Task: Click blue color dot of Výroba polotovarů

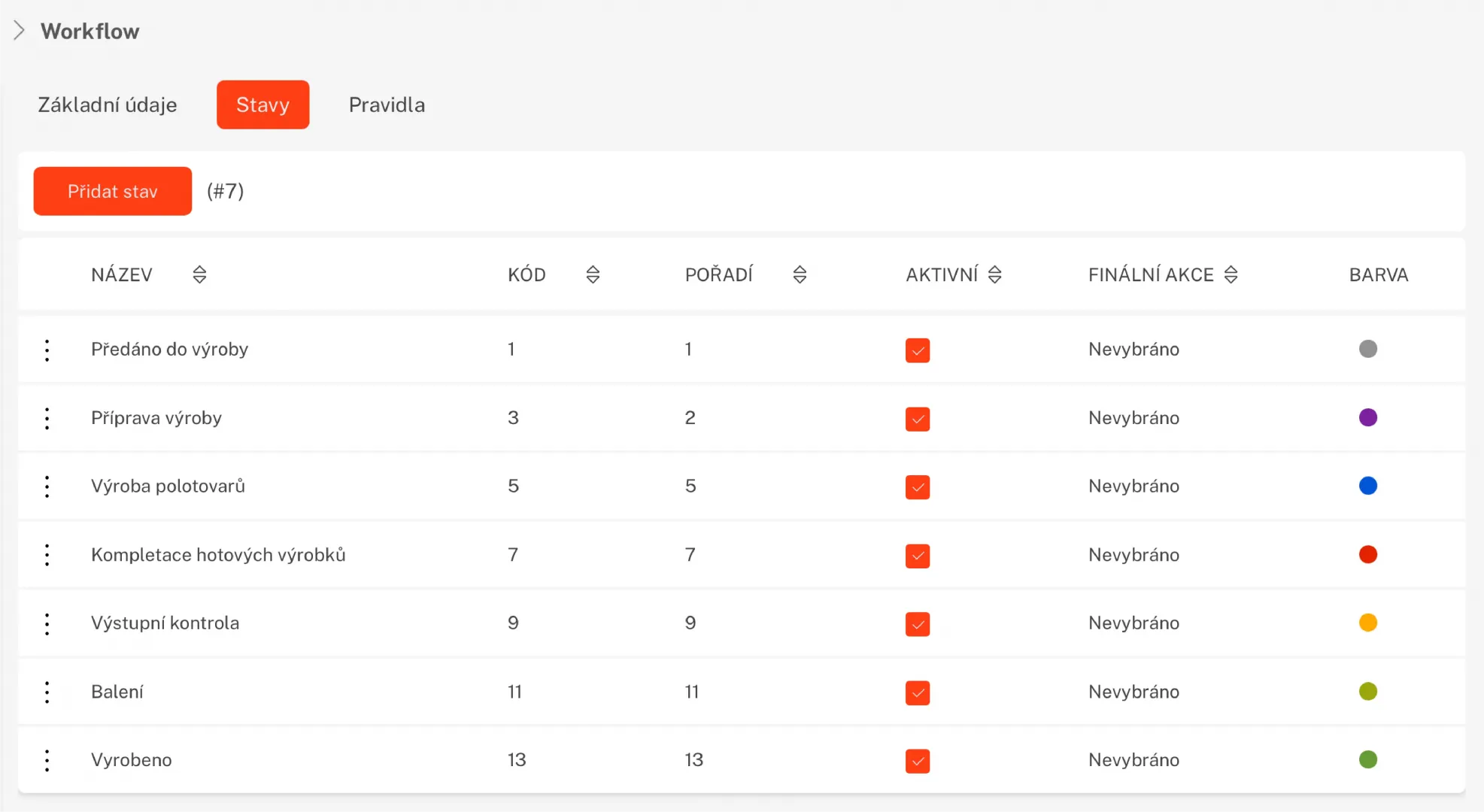Action: (x=1367, y=486)
